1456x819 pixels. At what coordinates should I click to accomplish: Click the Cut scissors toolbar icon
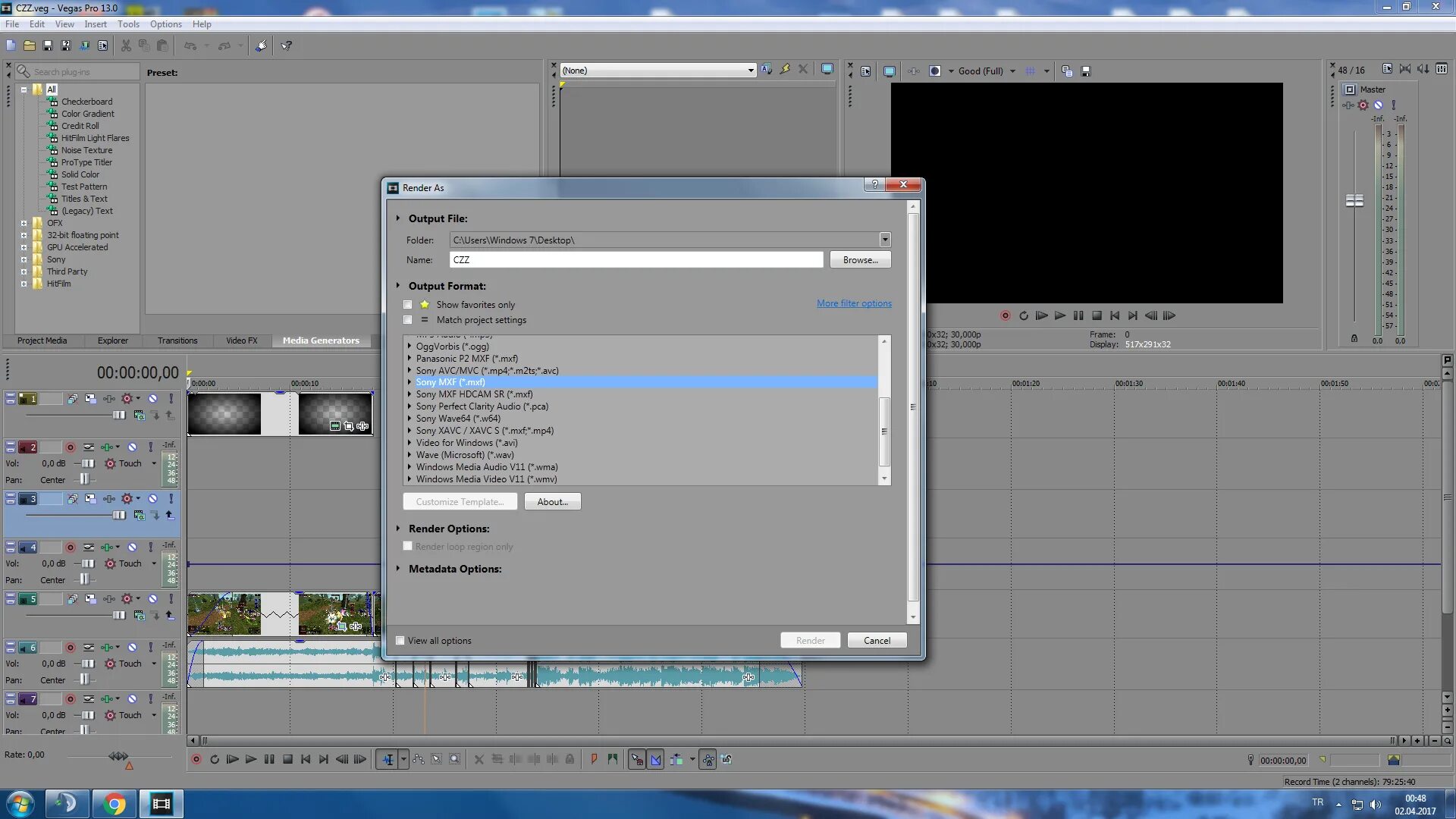pos(126,45)
